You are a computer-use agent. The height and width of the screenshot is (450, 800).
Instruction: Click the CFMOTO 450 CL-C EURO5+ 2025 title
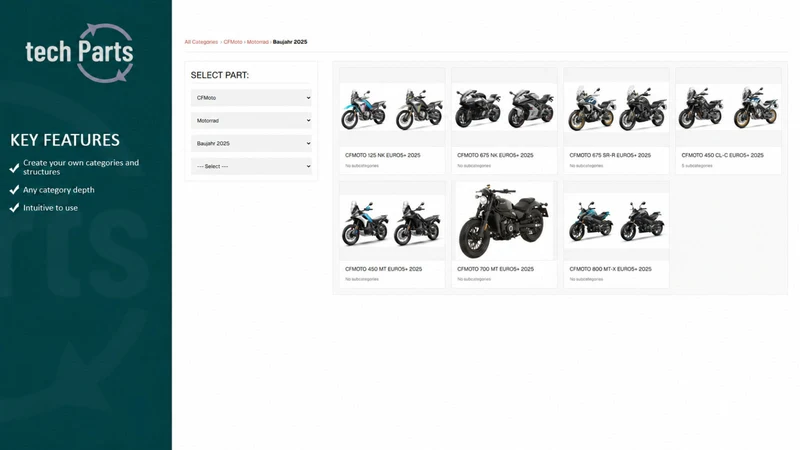click(722, 155)
